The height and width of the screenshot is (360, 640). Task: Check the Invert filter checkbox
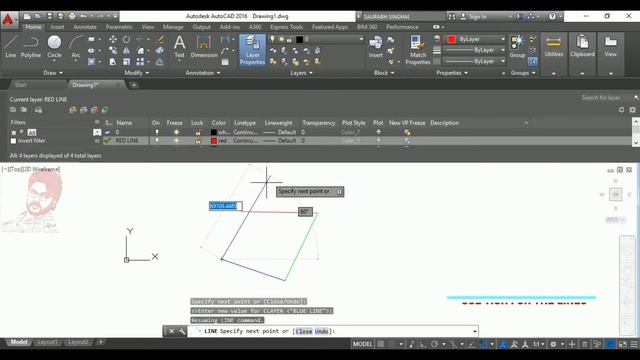(x=13, y=141)
